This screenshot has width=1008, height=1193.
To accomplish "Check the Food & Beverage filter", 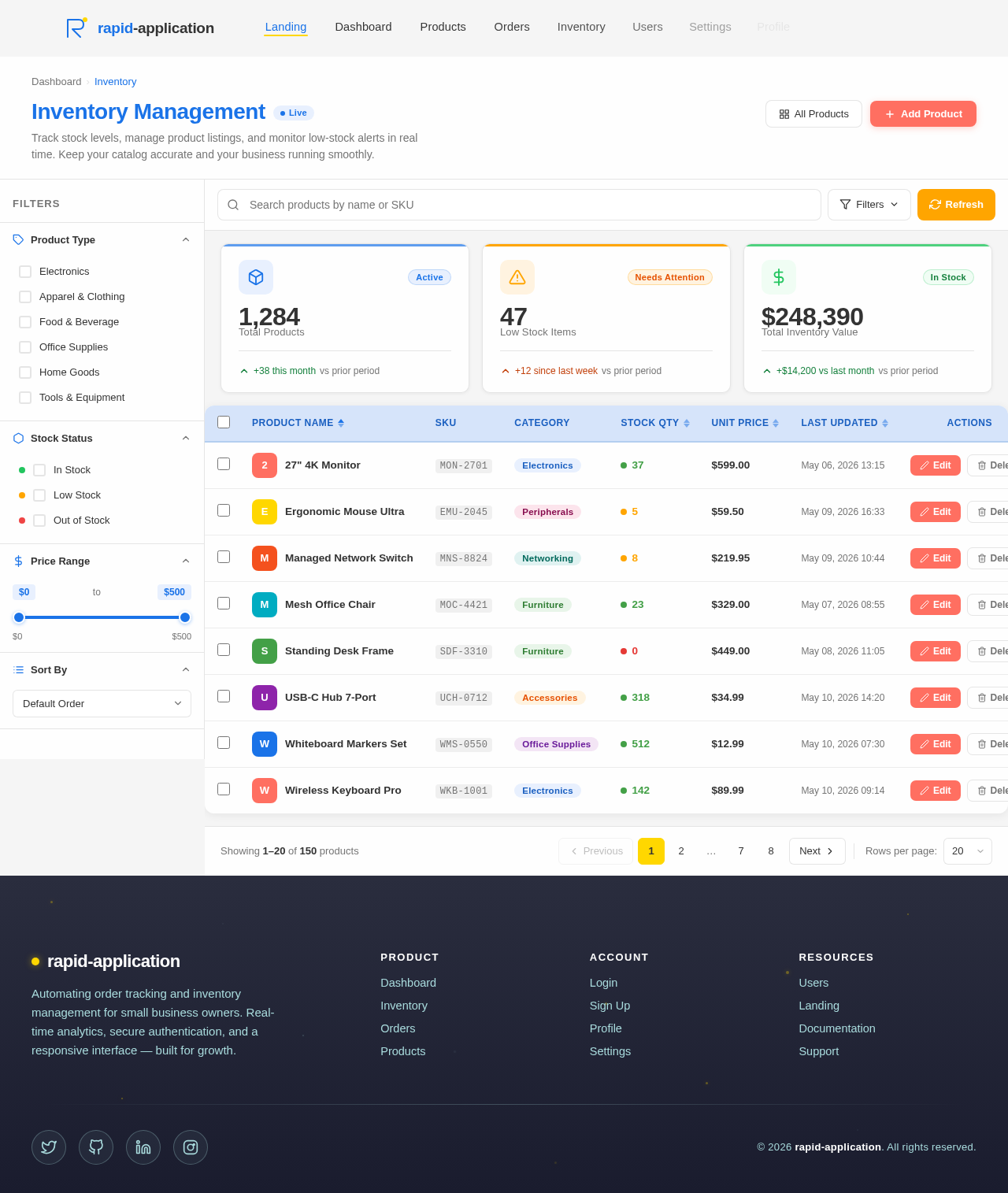I will coord(25,322).
